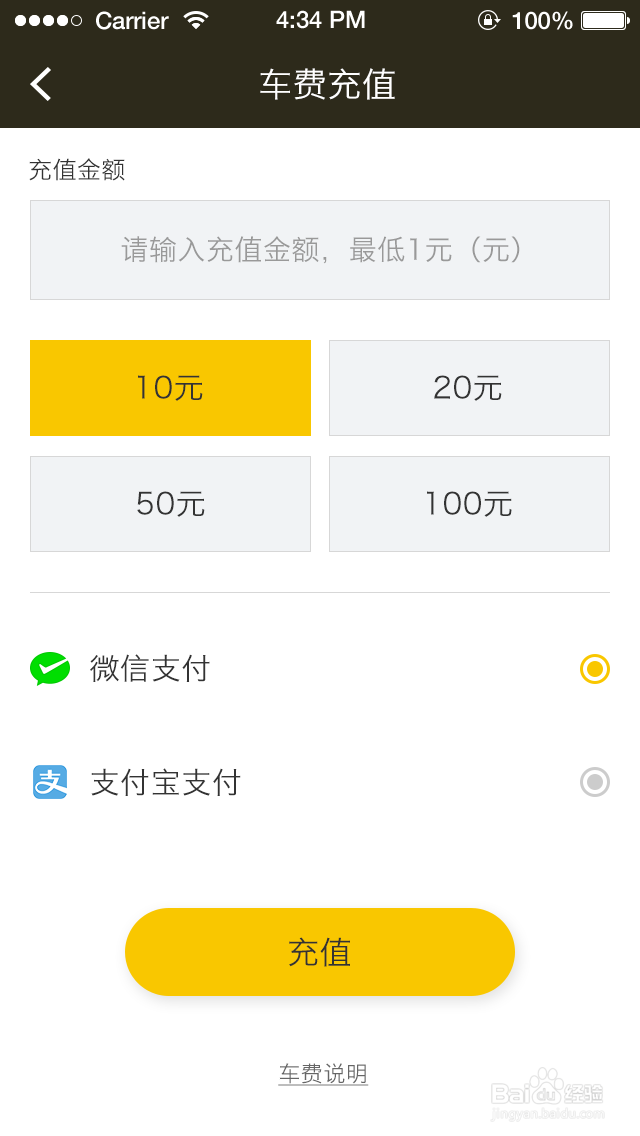Tap the rotation lock status icon
The image size is (640, 1136).
488,20
